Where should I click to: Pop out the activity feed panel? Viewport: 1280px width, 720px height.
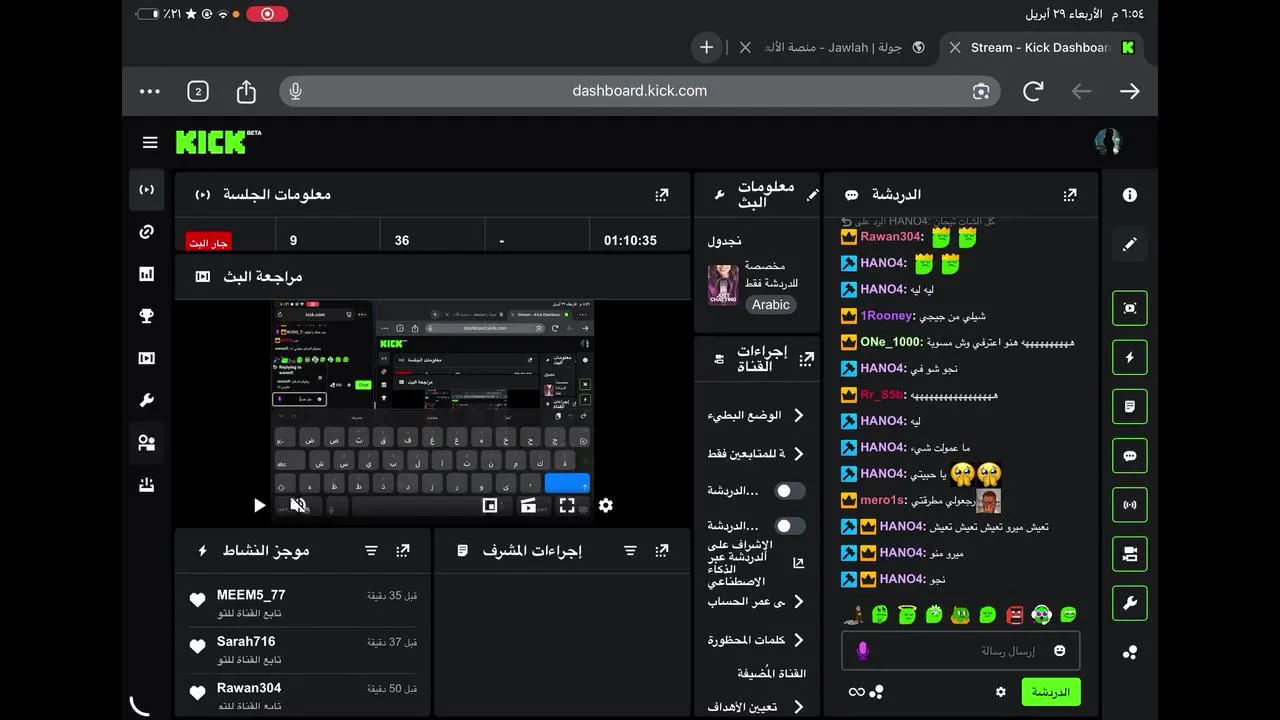[x=402, y=551]
